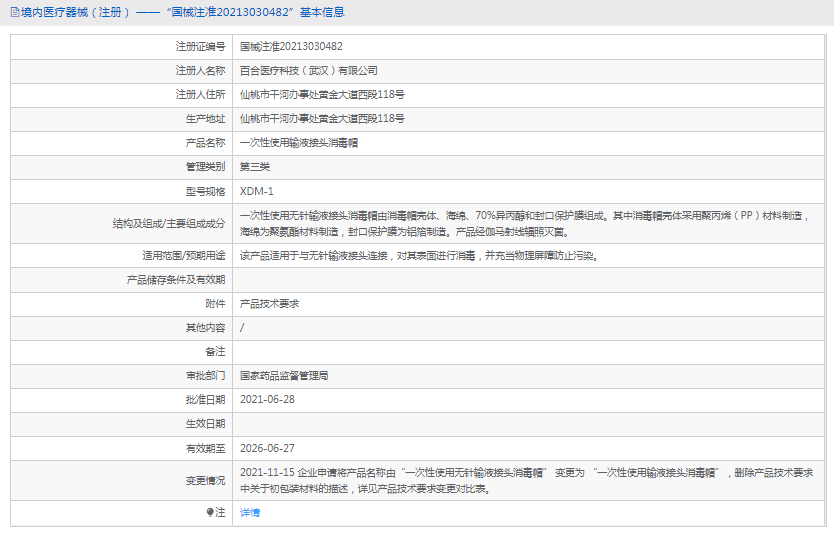Click the 产品储存条件及有效期 label
The width and height of the screenshot is (834, 534).
click(176, 280)
